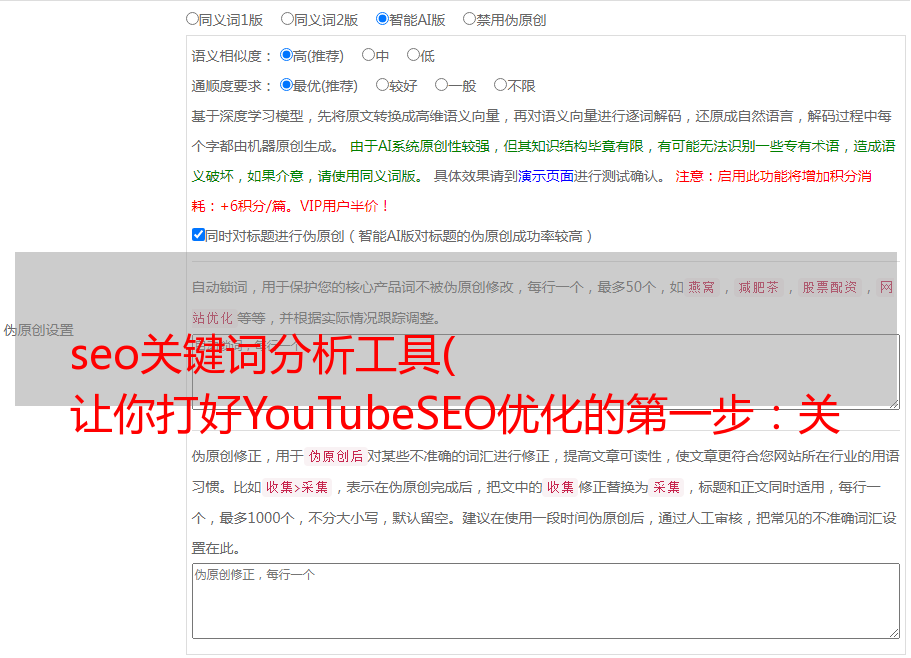The height and width of the screenshot is (658, 911).
Task: Open the 演示页面 link
Action: tap(546, 176)
